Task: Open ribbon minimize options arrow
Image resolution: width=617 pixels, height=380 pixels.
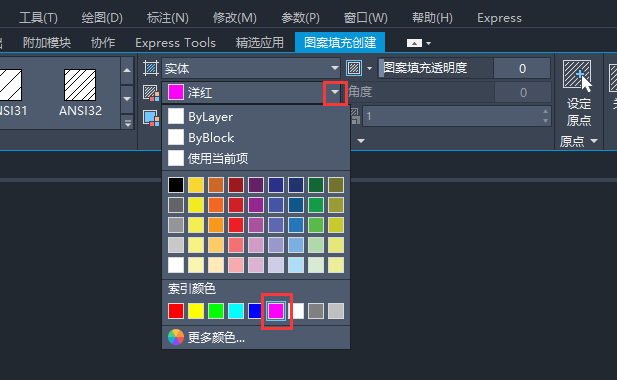Action: pos(429,43)
